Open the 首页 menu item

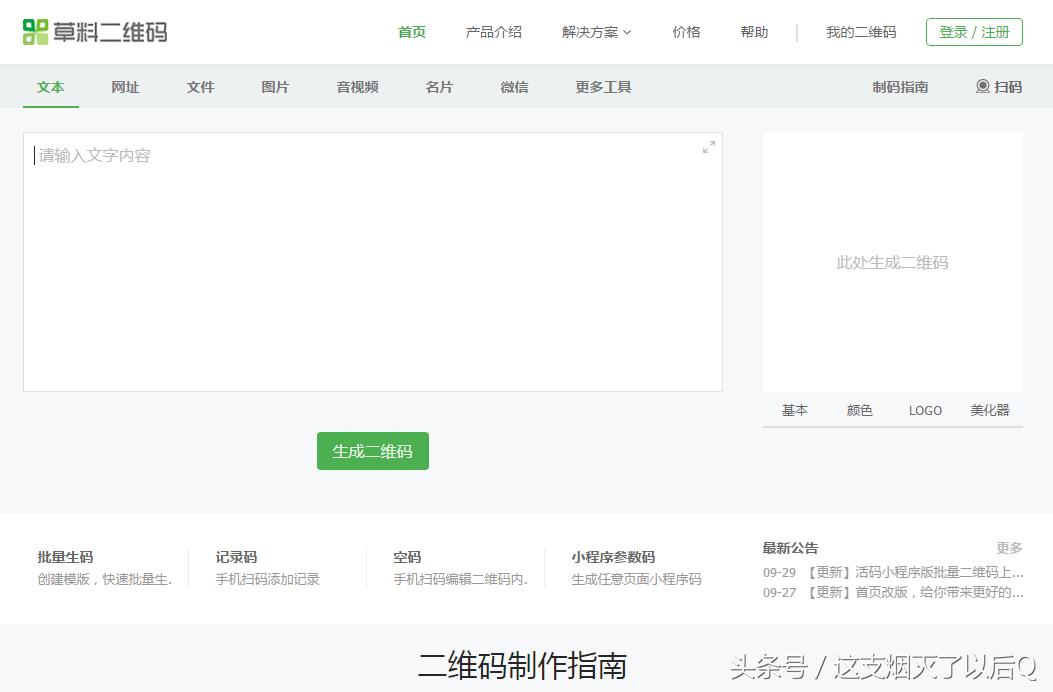point(411,31)
